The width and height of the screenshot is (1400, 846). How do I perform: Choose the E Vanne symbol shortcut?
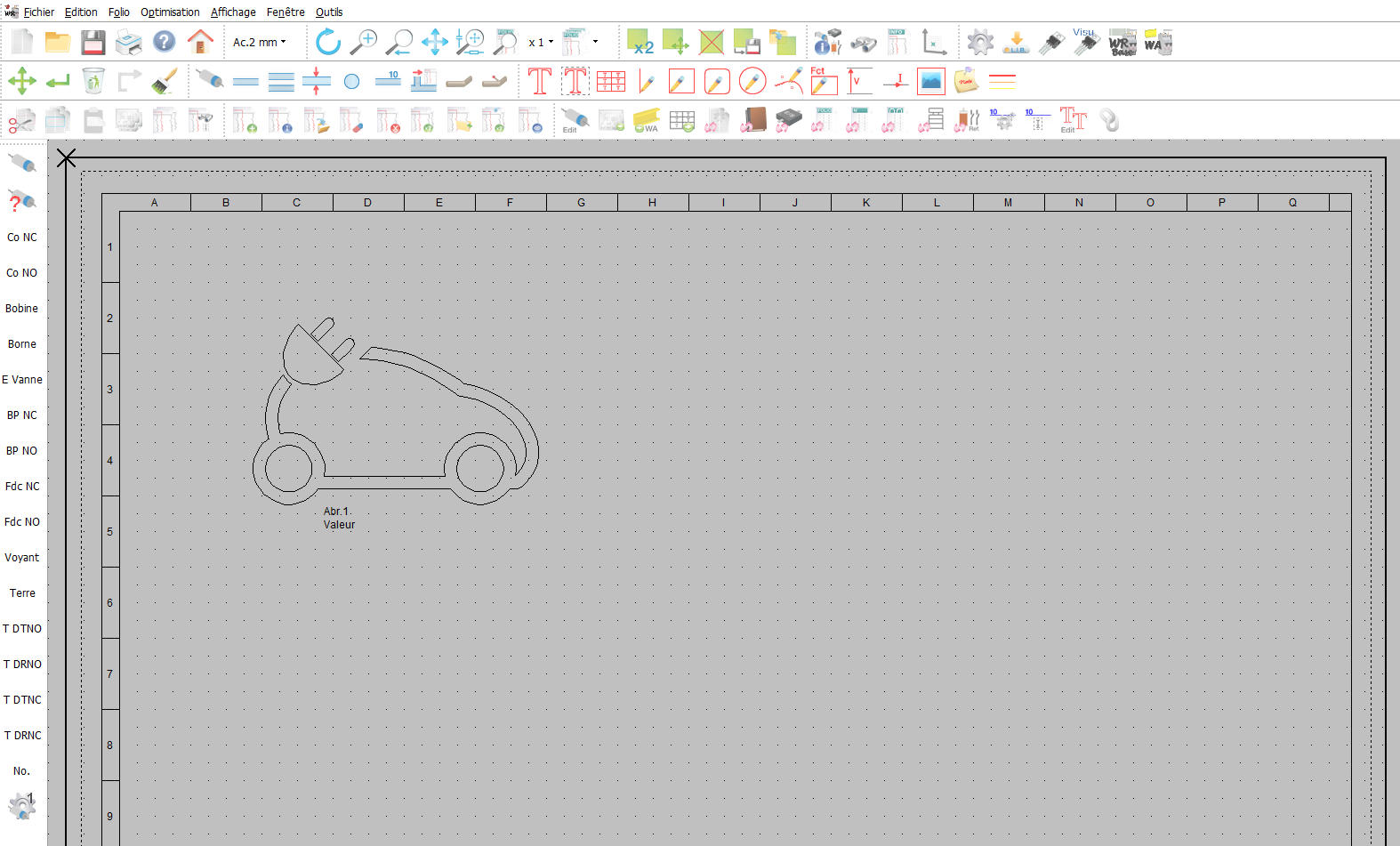pos(22,380)
